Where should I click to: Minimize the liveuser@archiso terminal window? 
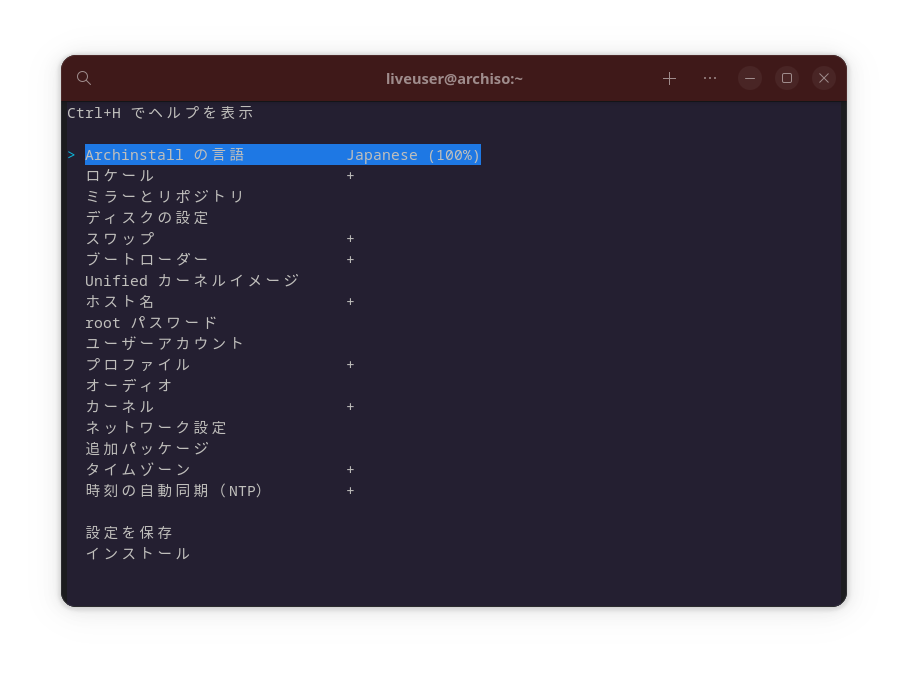click(x=750, y=78)
